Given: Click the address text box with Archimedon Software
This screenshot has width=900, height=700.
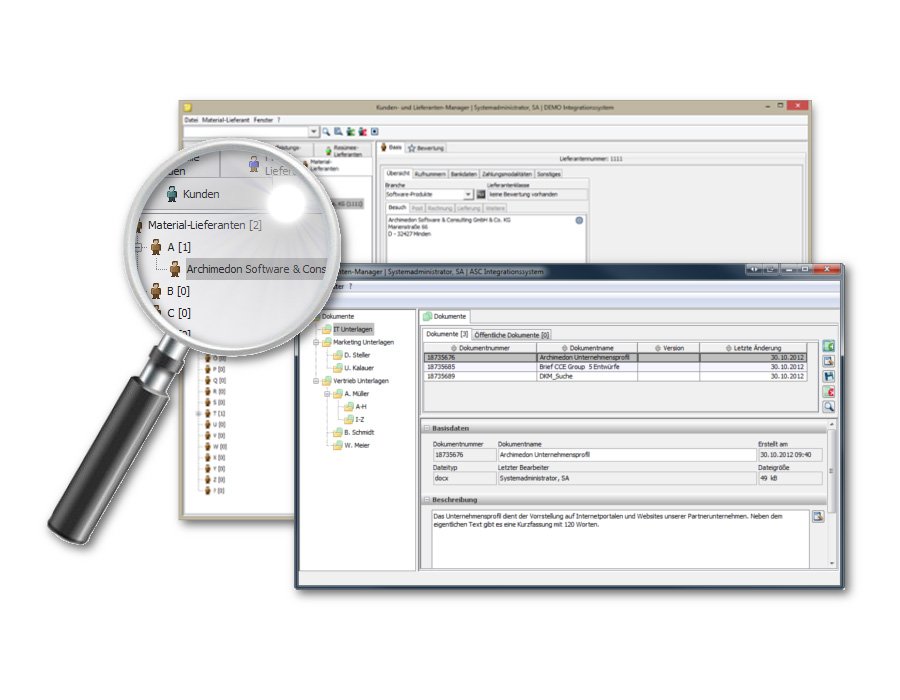Looking at the screenshot, I should coord(486,238).
